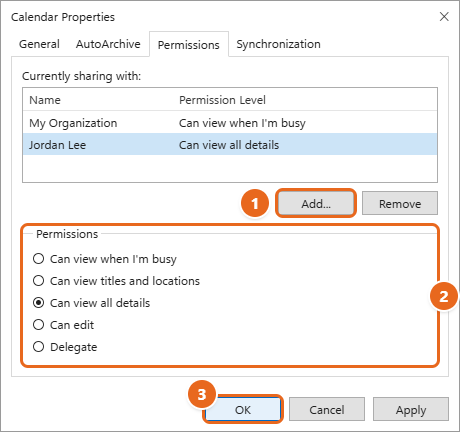Click the Apply button
Viewport: 460px width, 432px height.
tap(411, 410)
